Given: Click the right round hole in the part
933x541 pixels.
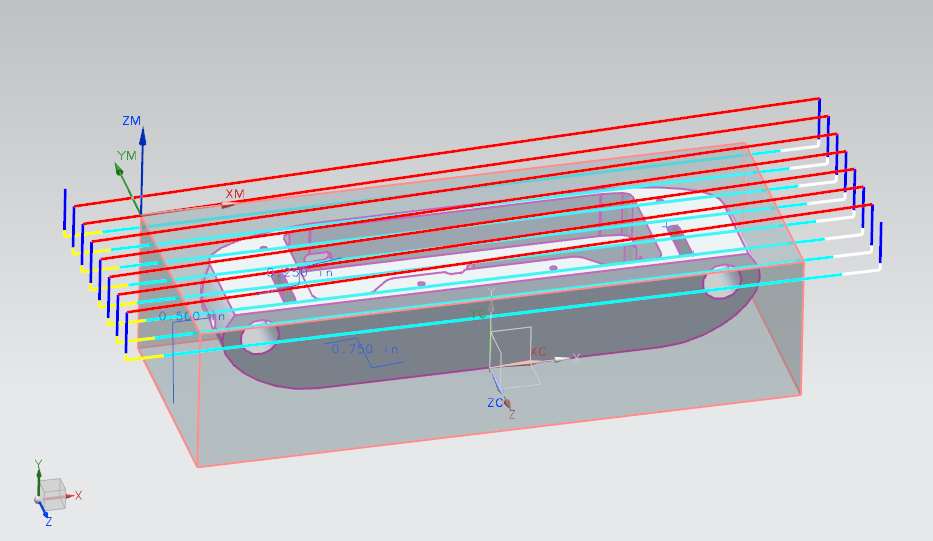Looking at the screenshot, I should (721, 283).
